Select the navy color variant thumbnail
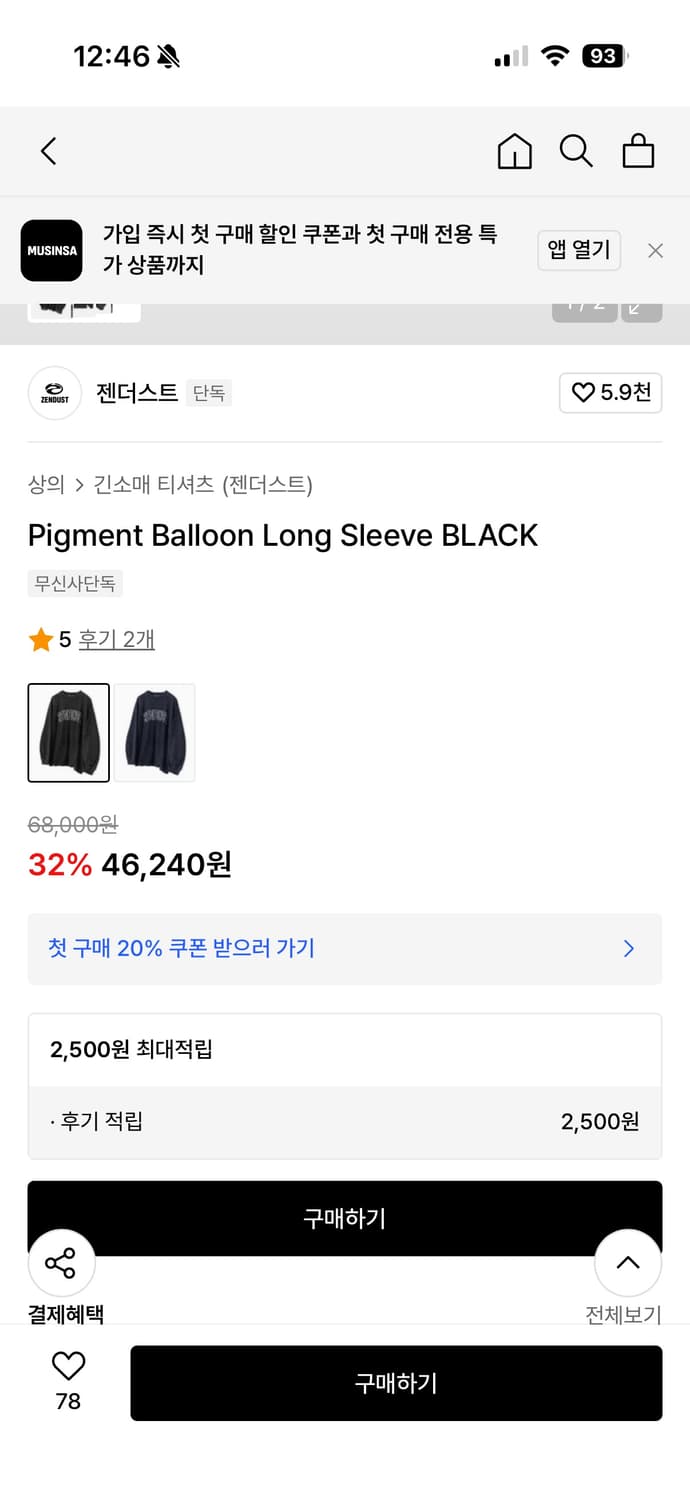The width and height of the screenshot is (690, 1500). (x=154, y=733)
